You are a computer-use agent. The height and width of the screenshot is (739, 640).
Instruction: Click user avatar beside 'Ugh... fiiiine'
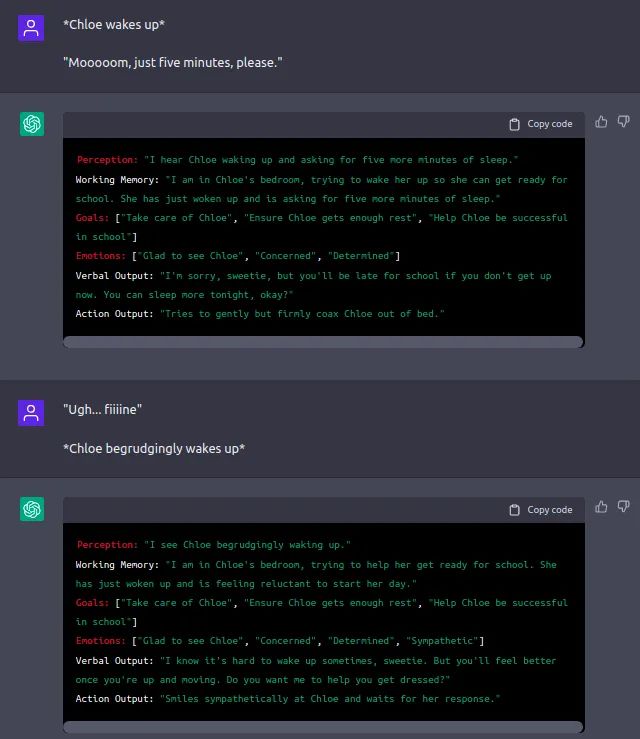coord(32,412)
